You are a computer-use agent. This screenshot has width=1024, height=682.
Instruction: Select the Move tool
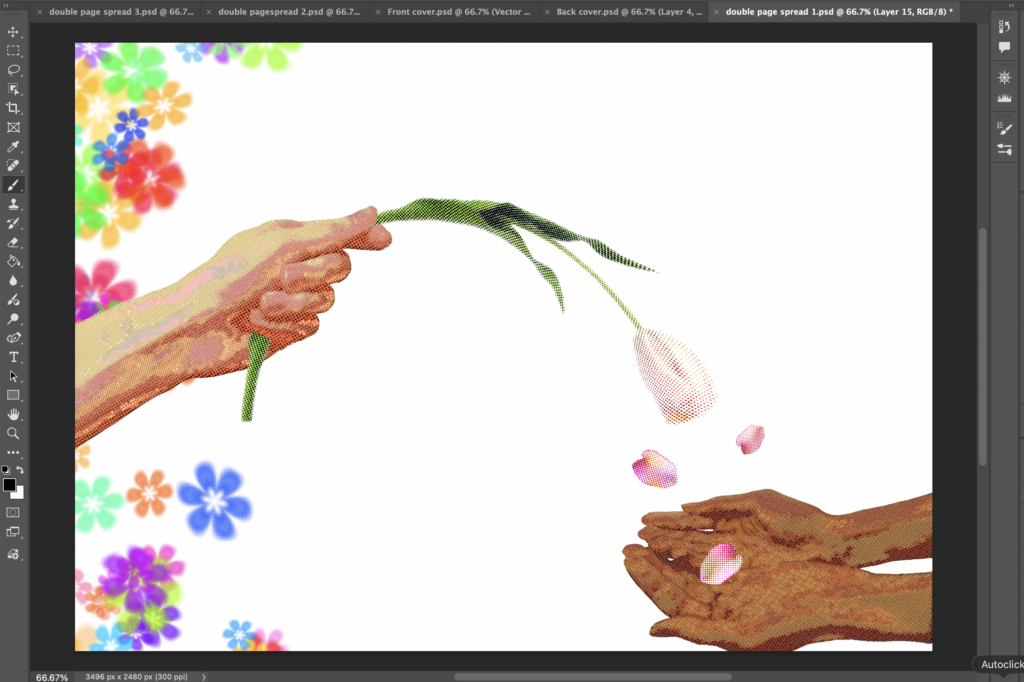pyautogui.click(x=14, y=32)
